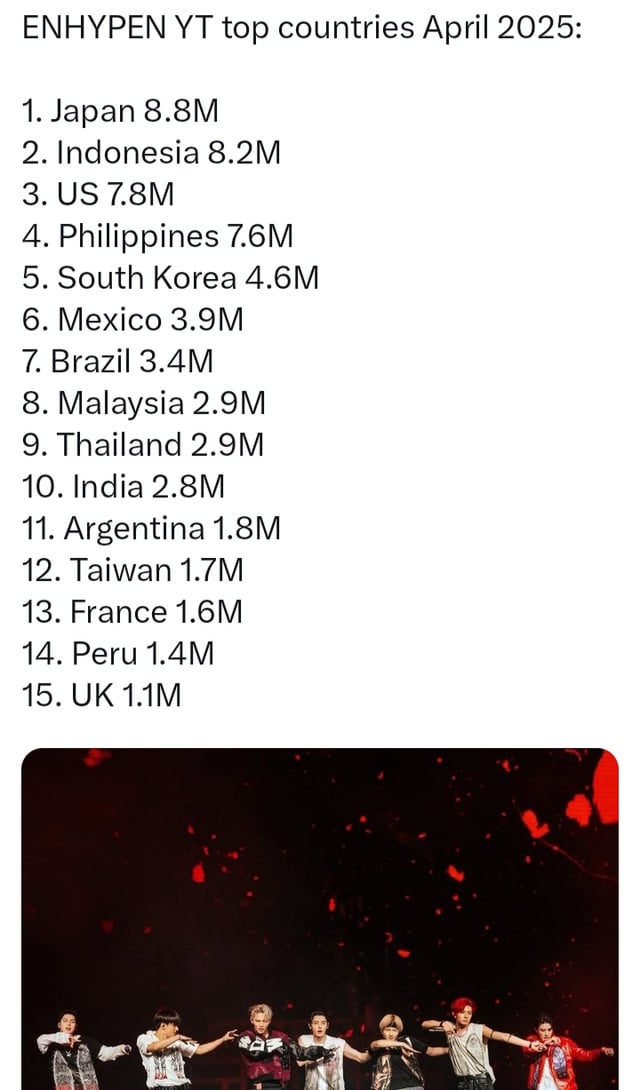Select the "1. Japan 8.8M" line

[120, 111]
